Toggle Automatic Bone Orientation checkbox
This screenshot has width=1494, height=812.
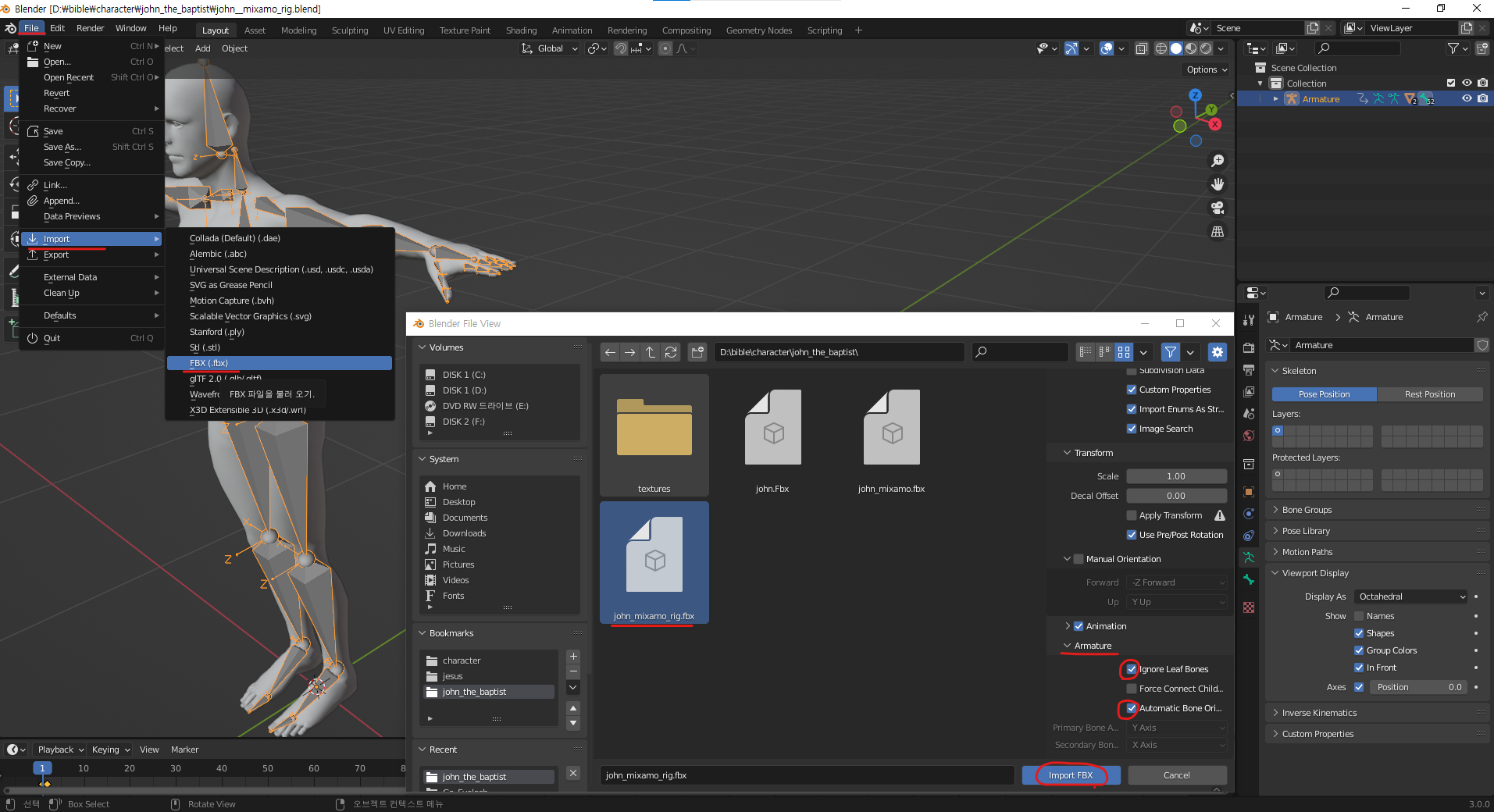coord(1132,708)
